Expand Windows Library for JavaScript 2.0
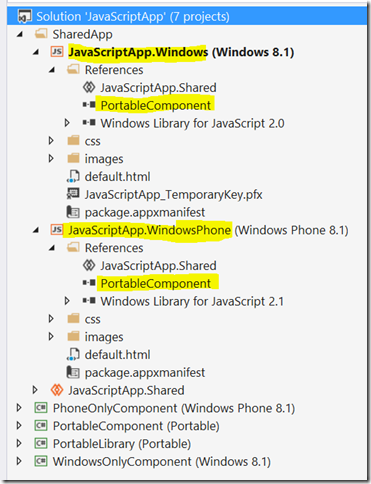This screenshot has width=371, height=484. pyautogui.click(x=67, y=123)
